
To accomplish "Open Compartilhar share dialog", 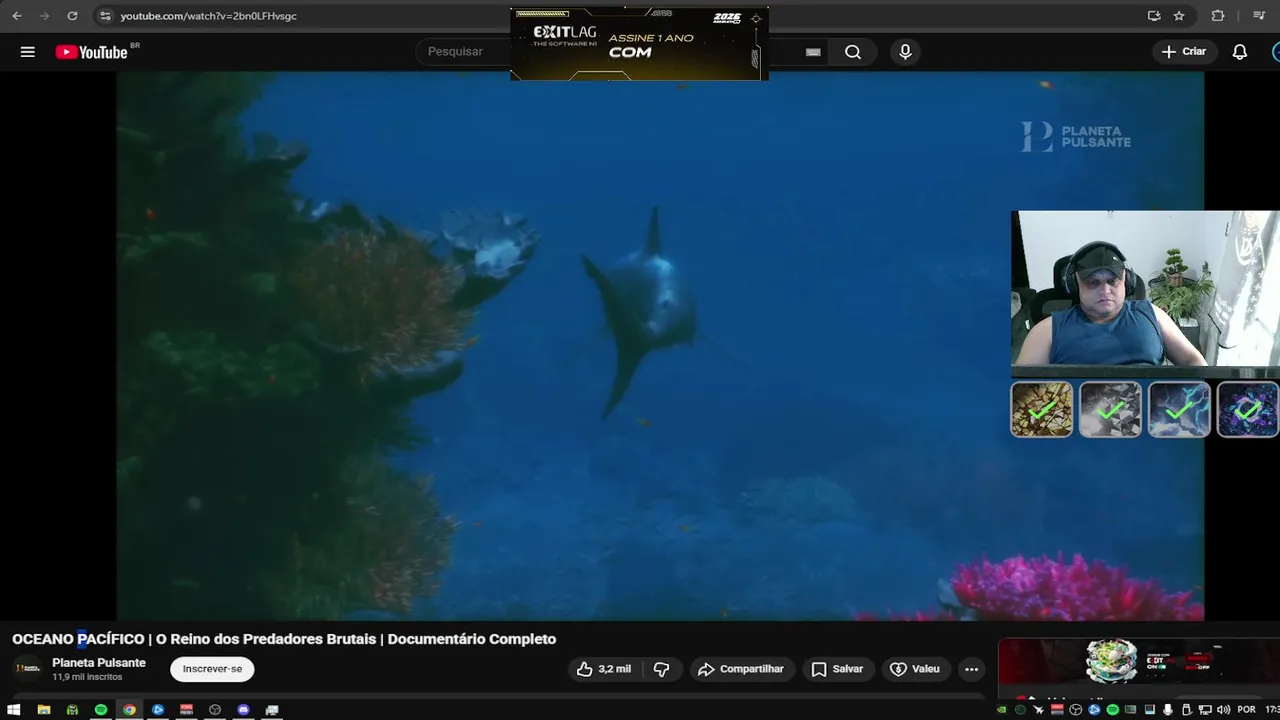I will pyautogui.click(x=741, y=669).
